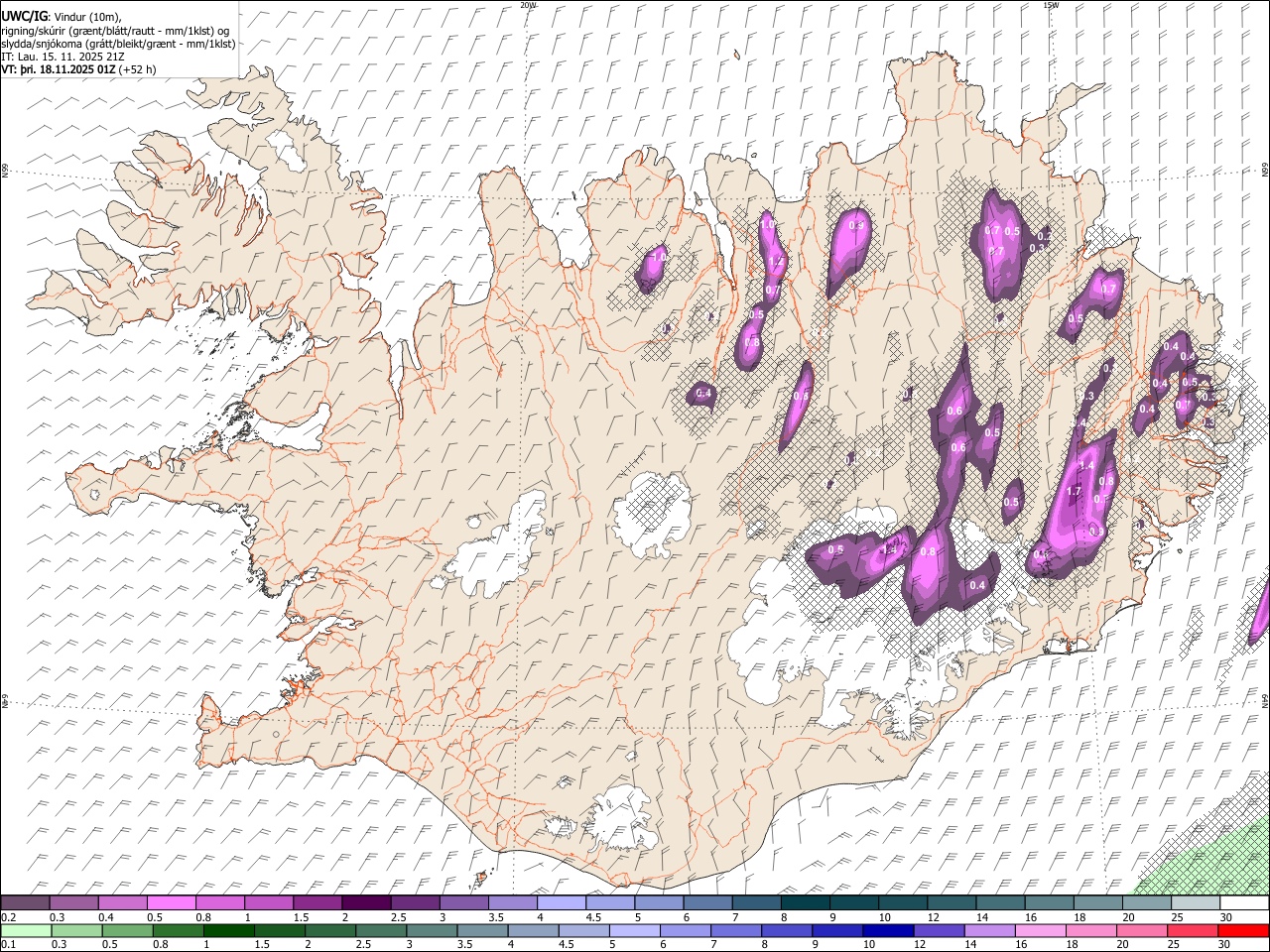Select darkest green lower swatch between 1 and 1.5
The height and width of the screenshot is (952, 1270).
pyautogui.click(x=228, y=930)
